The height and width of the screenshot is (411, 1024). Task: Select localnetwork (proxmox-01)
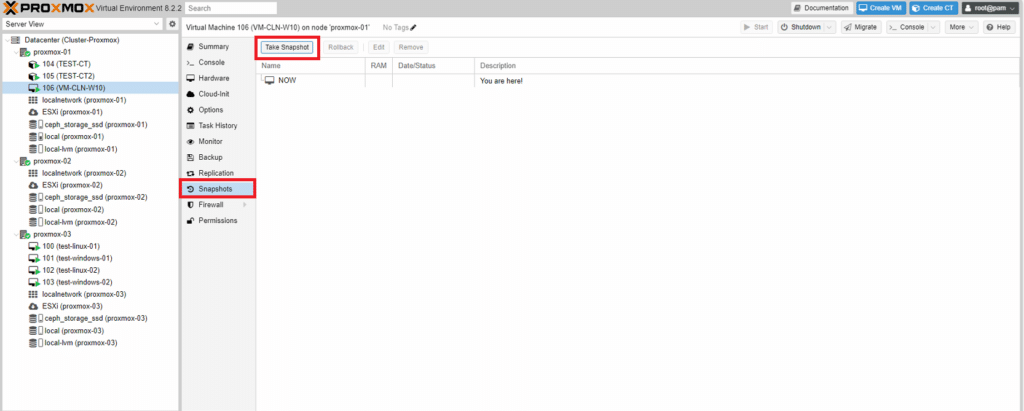(x=84, y=100)
